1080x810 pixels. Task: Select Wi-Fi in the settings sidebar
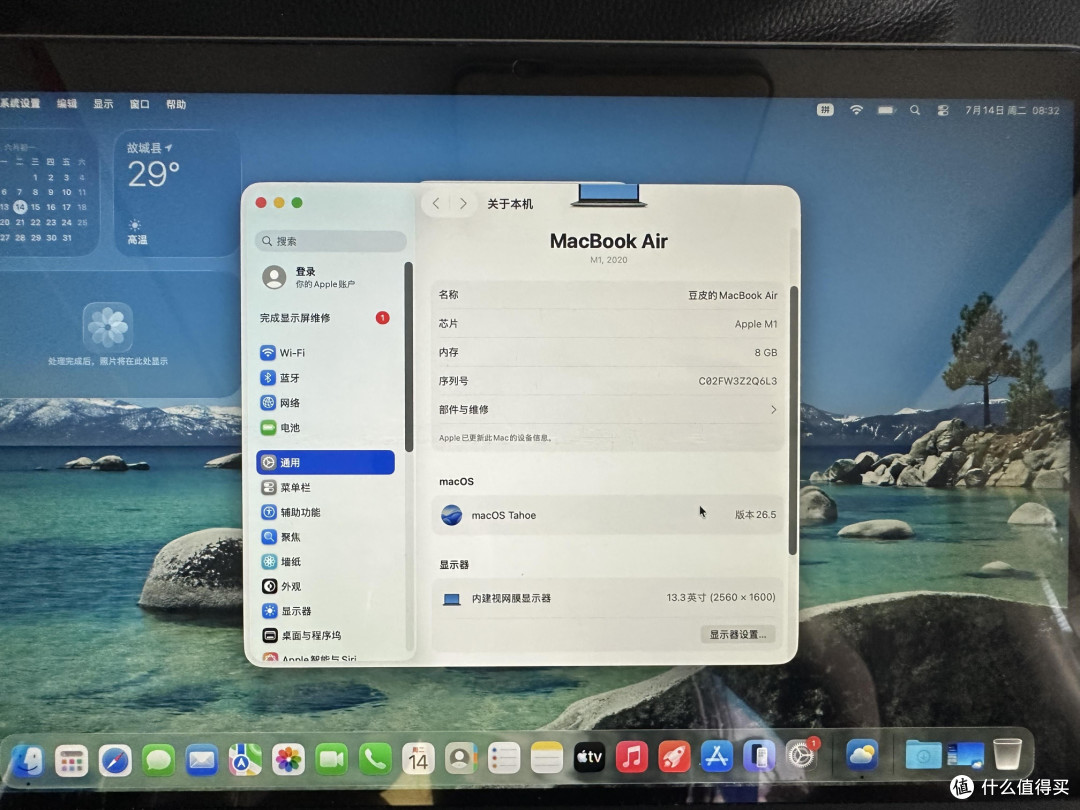tap(325, 353)
